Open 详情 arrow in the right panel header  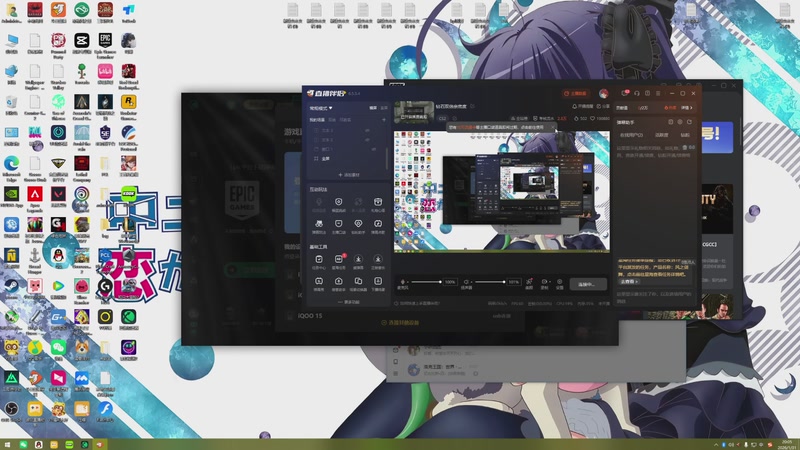[x=688, y=108]
